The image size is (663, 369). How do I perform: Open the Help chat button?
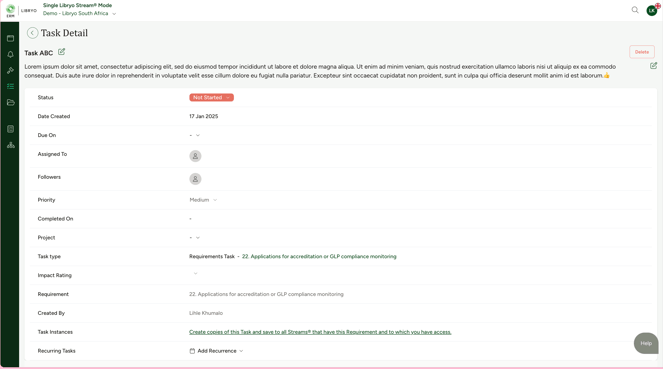point(646,343)
